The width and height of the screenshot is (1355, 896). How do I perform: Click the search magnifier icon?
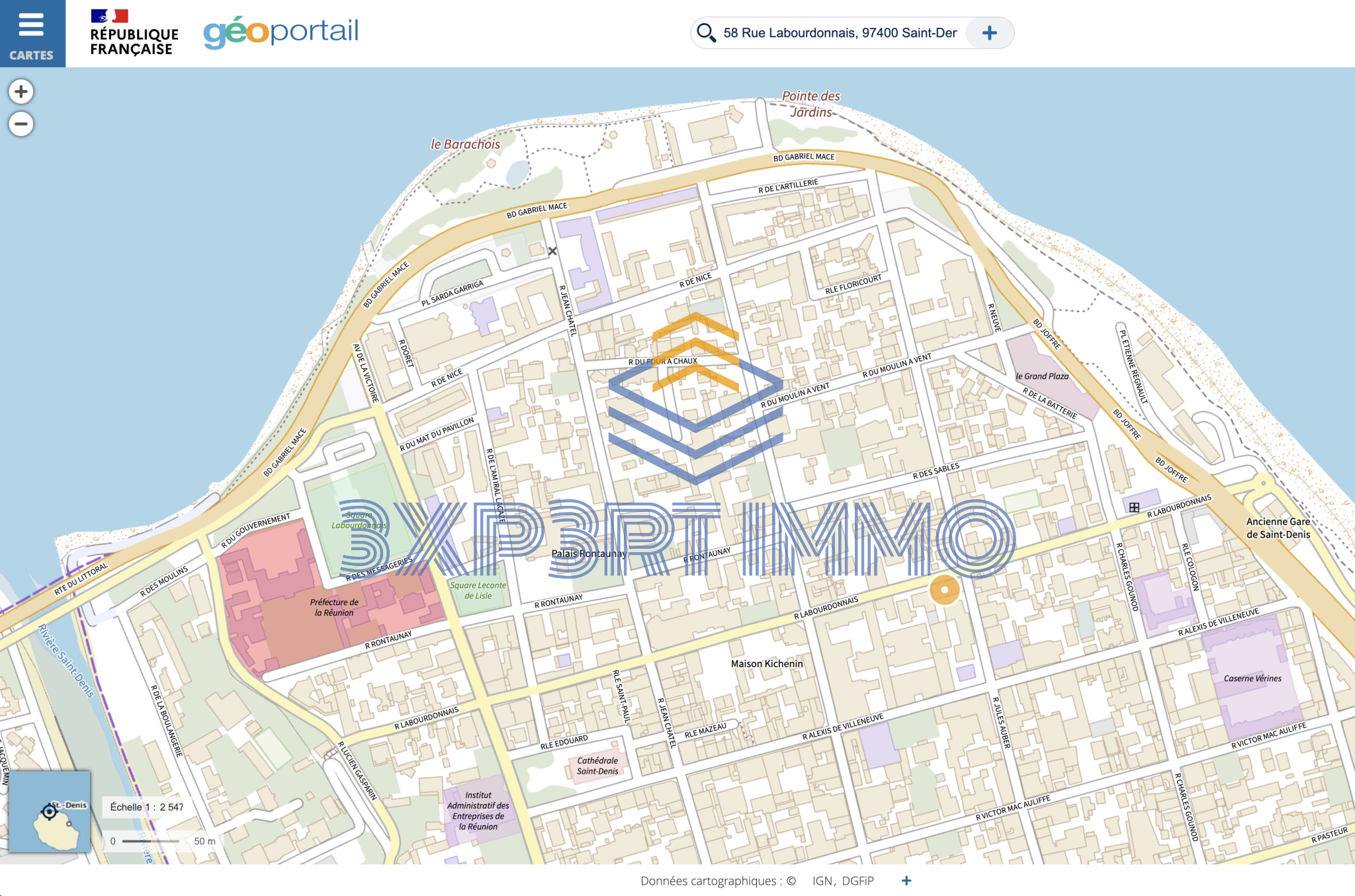coord(706,32)
